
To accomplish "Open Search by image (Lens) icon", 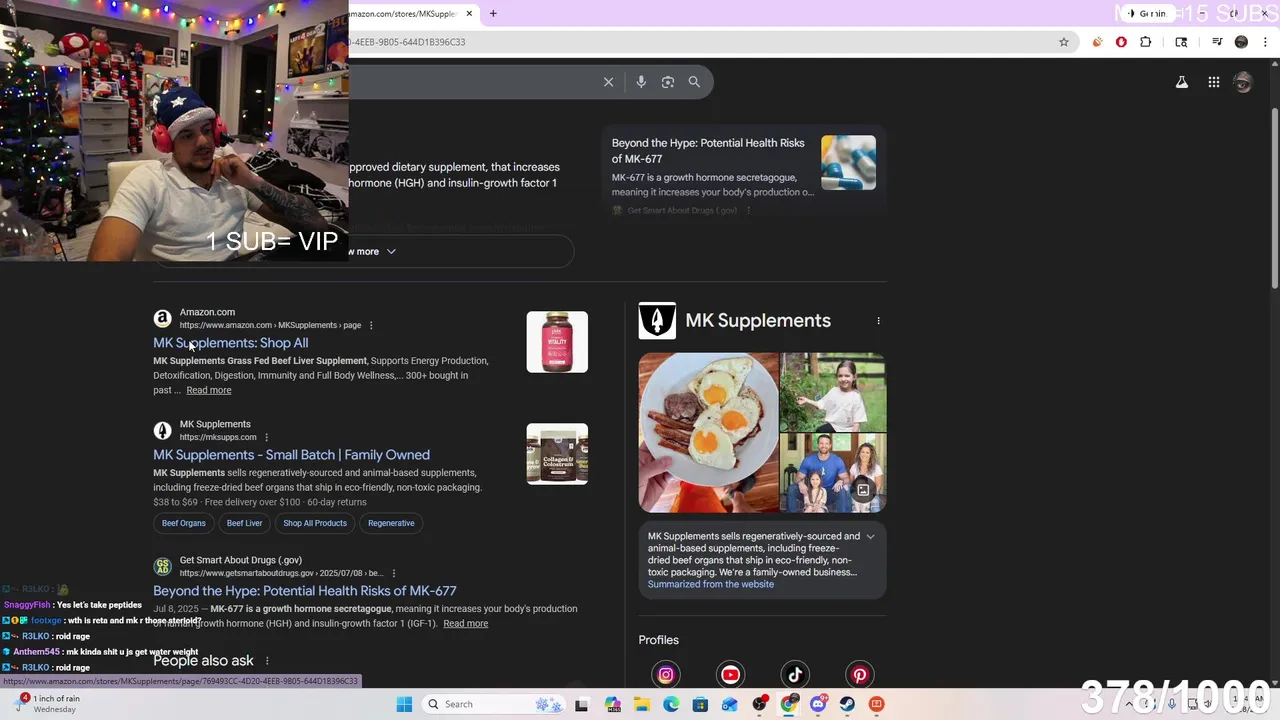I will (x=668, y=82).
